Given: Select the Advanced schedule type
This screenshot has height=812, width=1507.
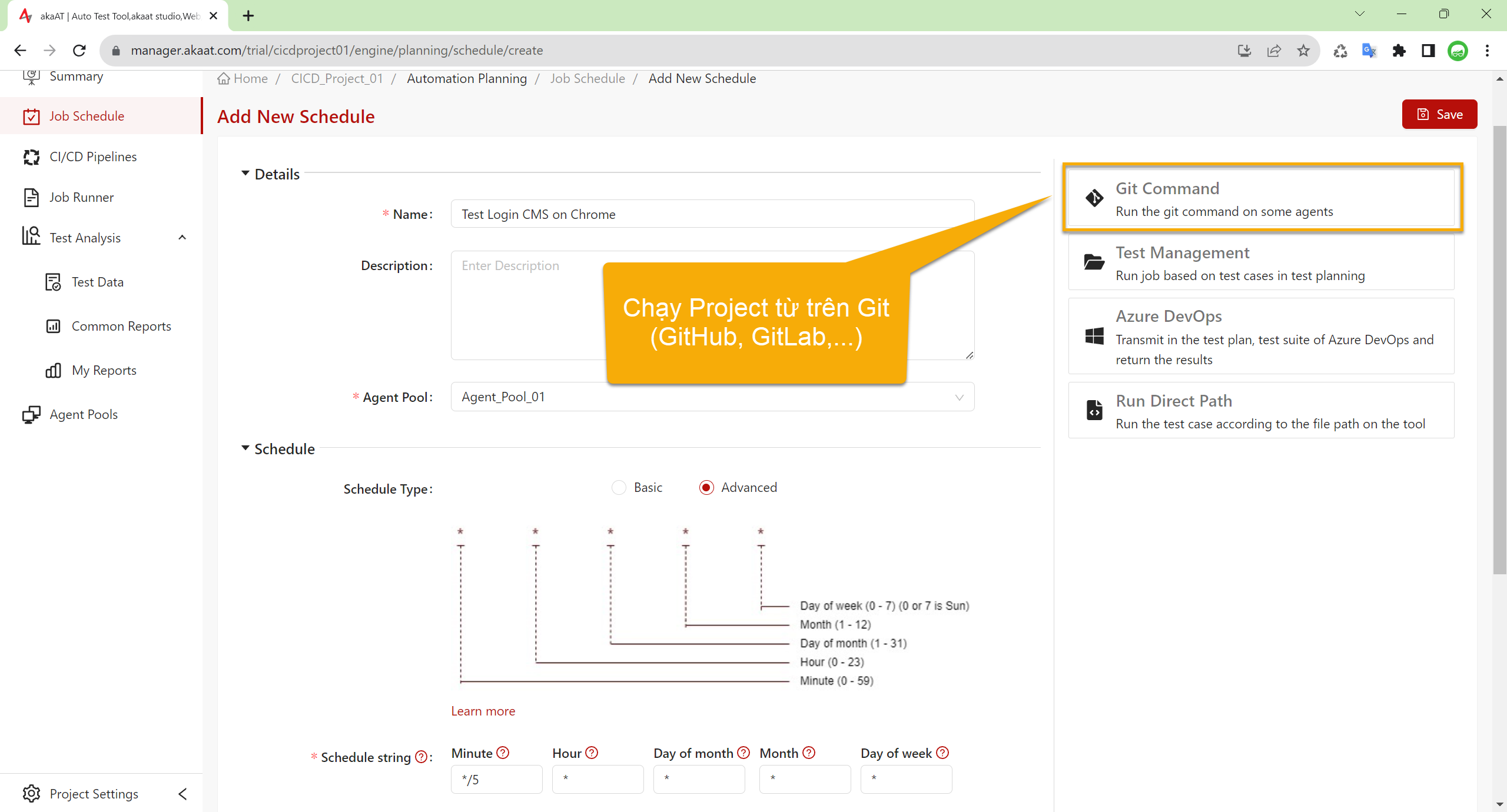Looking at the screenshot, I should (706, 488).
